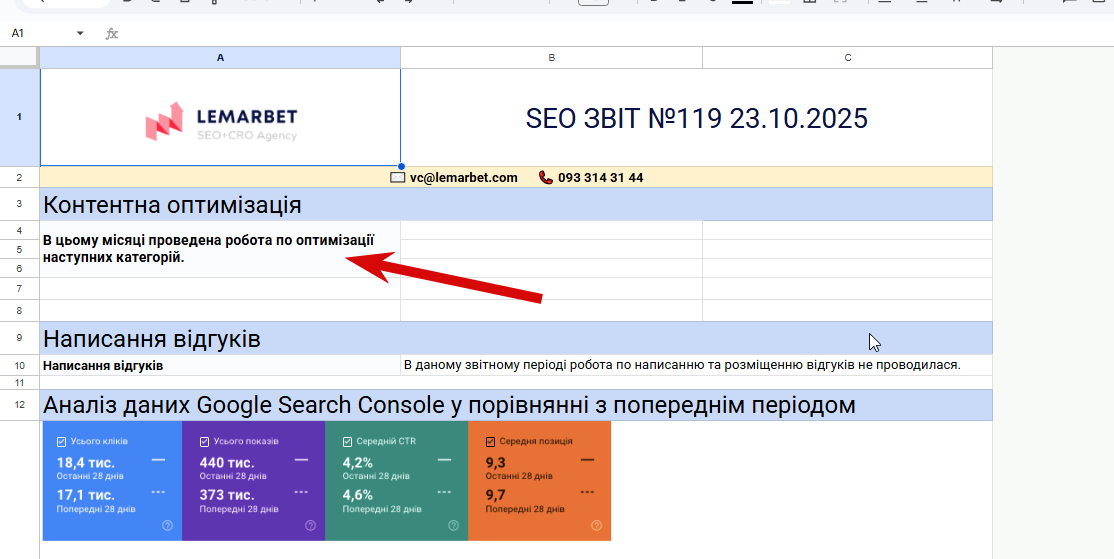Select row 10 header

coord(20,365)
